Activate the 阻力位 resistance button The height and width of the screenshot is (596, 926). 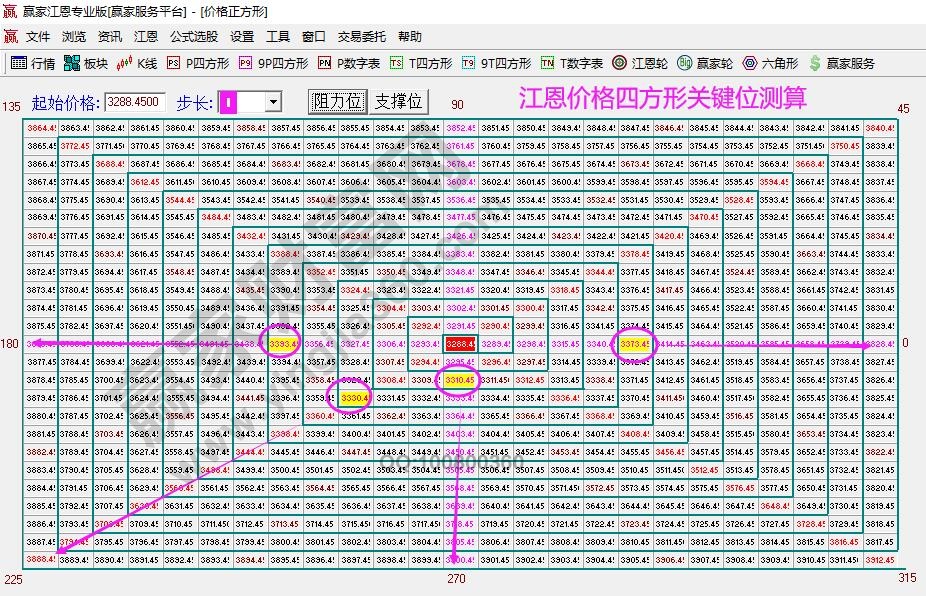click(x=337, y=101)
